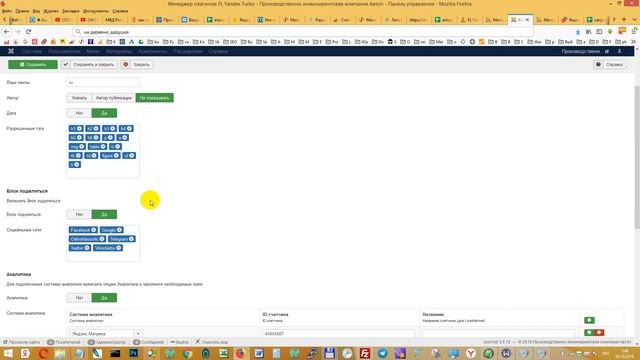This screenshot has width=640, height=360.
Task: Click the Joomla logo in admin menu
Action: 11,51
